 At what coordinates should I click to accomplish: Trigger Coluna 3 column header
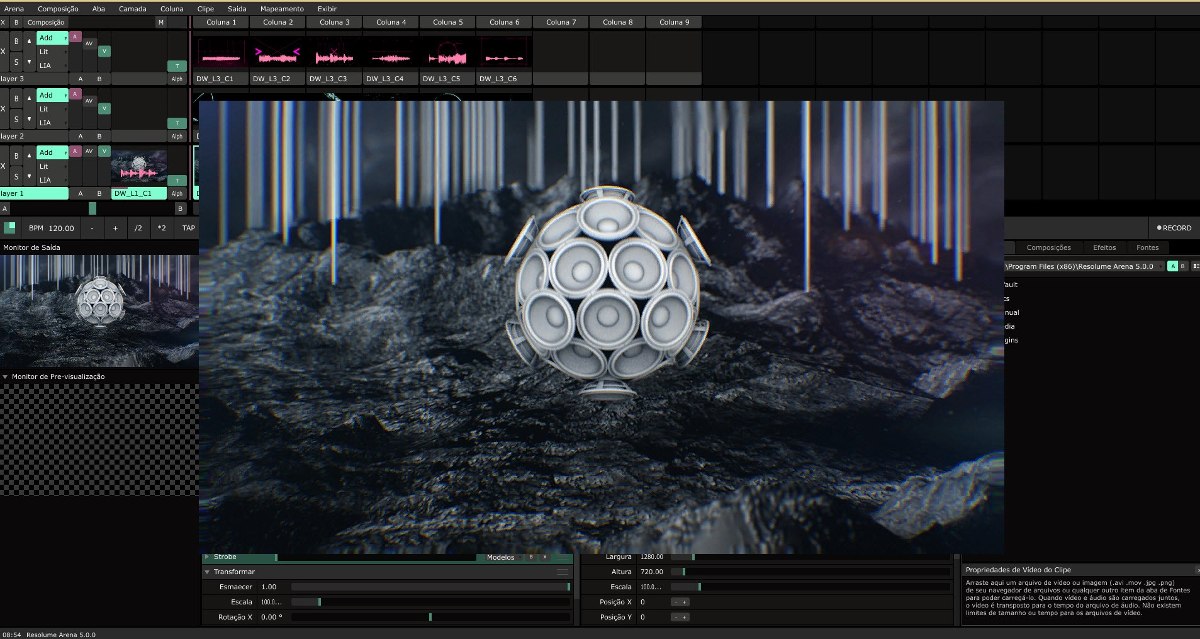tap(334, 22)
